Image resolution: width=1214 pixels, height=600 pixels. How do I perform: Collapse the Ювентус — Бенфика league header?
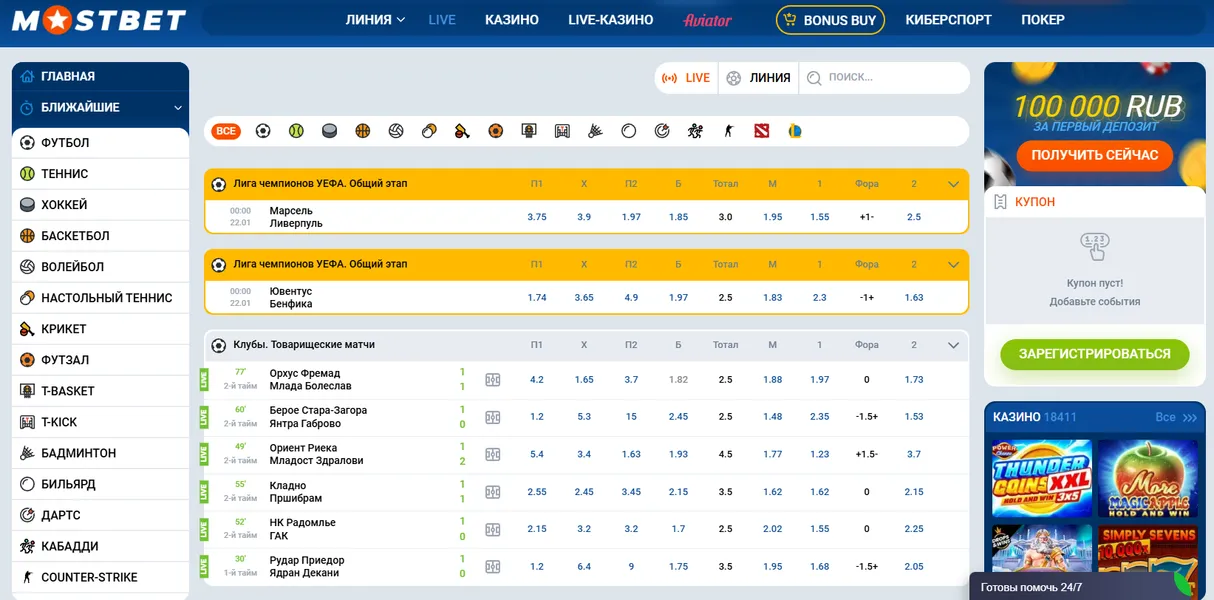point(953,264)
